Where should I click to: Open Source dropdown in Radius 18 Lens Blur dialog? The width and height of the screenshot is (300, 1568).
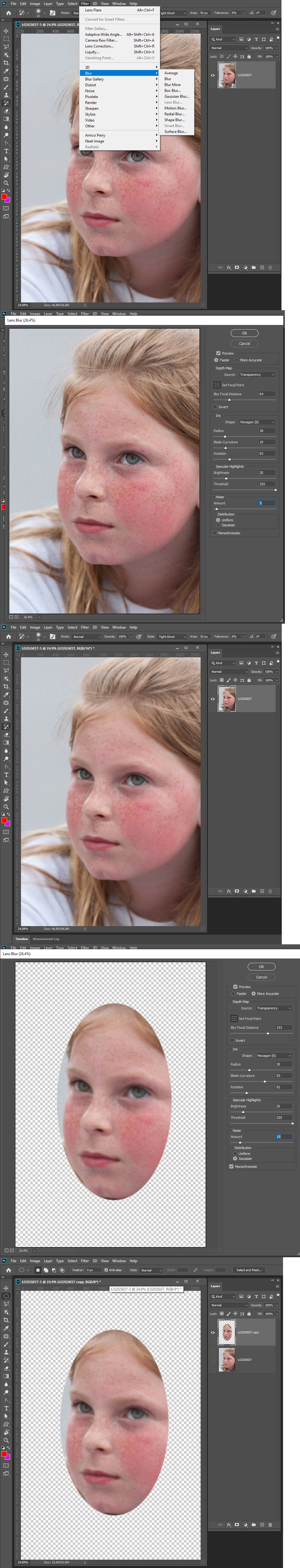[257, 375]
